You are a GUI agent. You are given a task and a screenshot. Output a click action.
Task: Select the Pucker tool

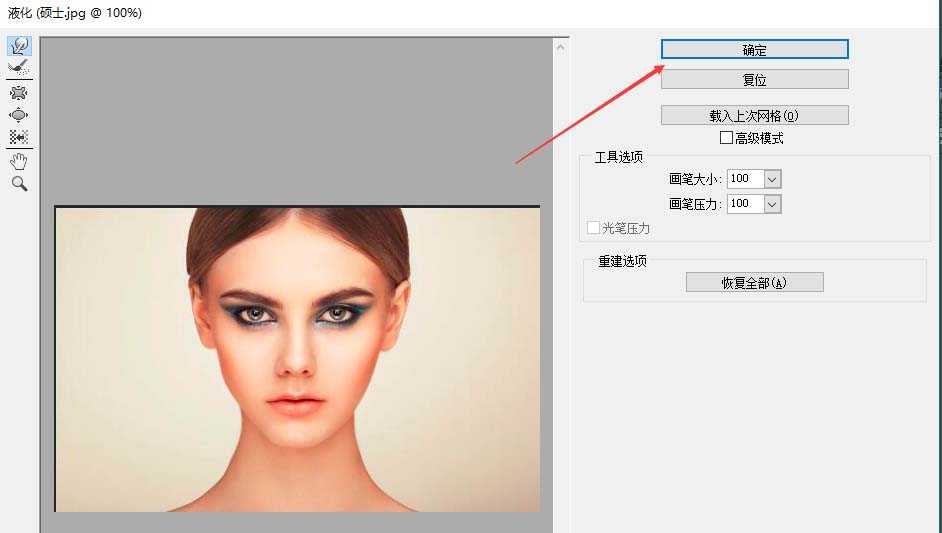pos(19,93)
